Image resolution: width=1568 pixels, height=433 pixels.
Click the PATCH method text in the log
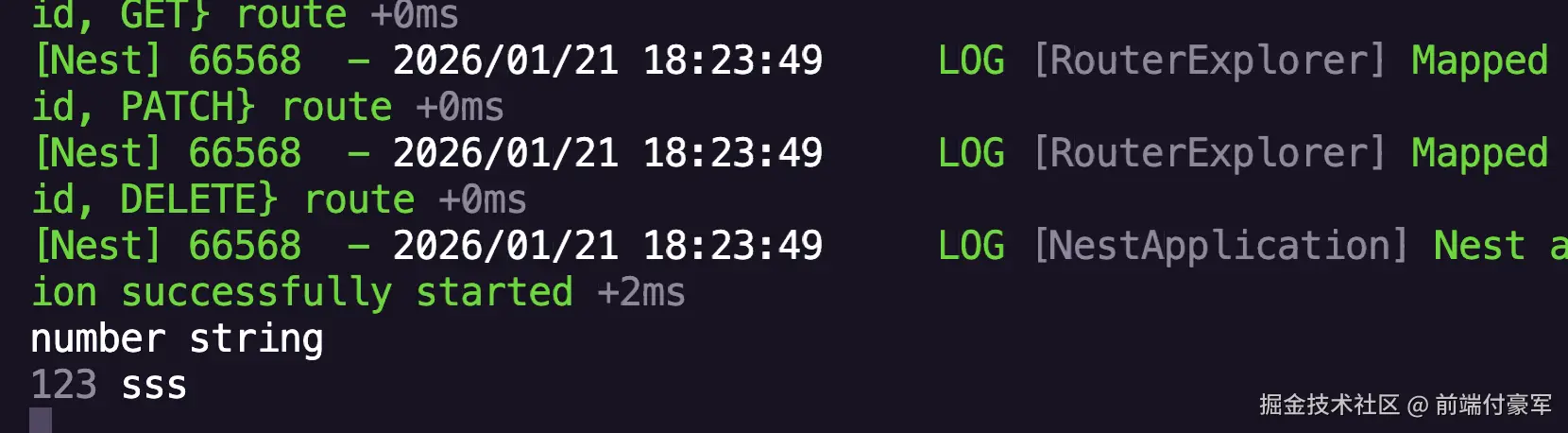[x=179, y=107]
